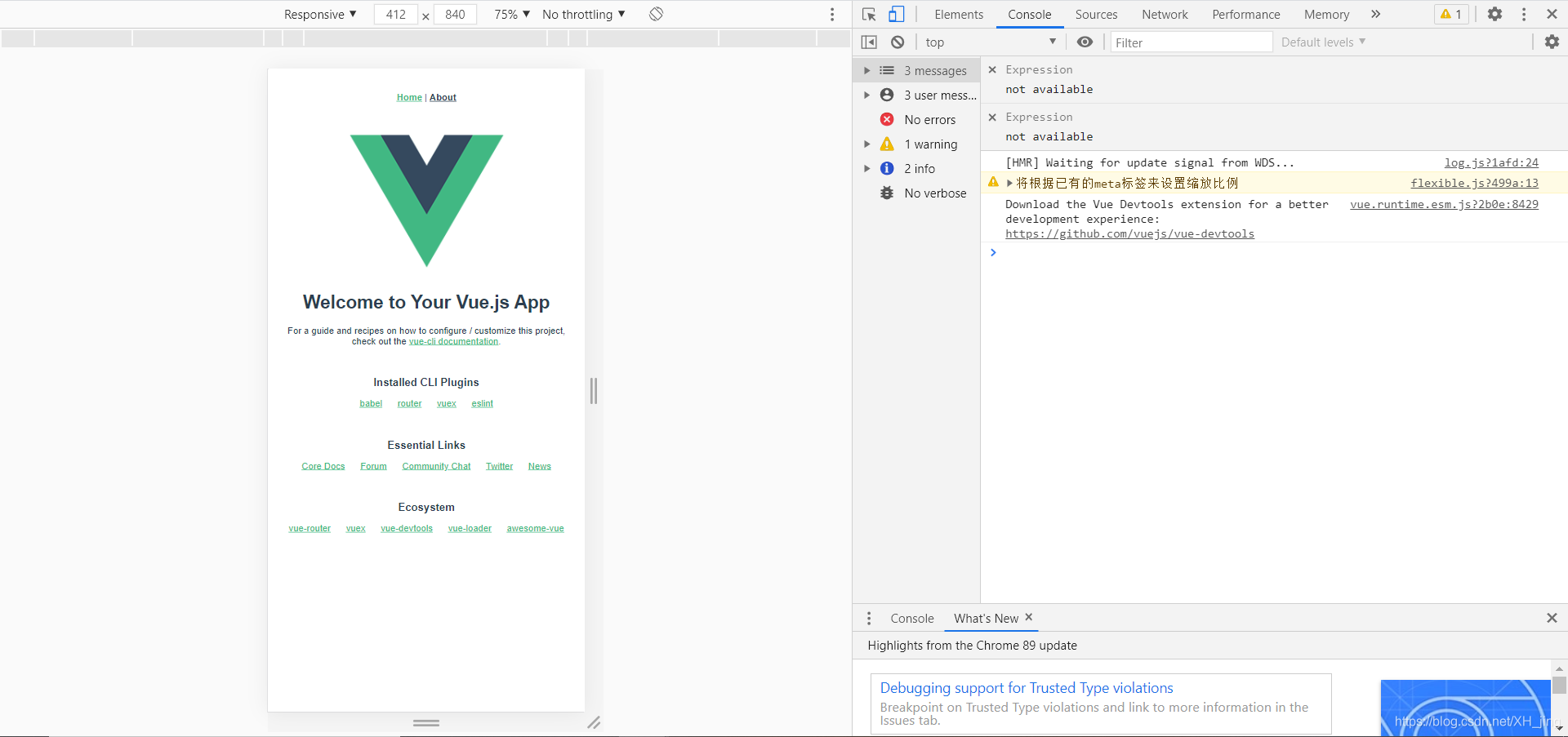Select the What's New drawer tab
Screen dimensions: 1568x737
pos(986,619)
